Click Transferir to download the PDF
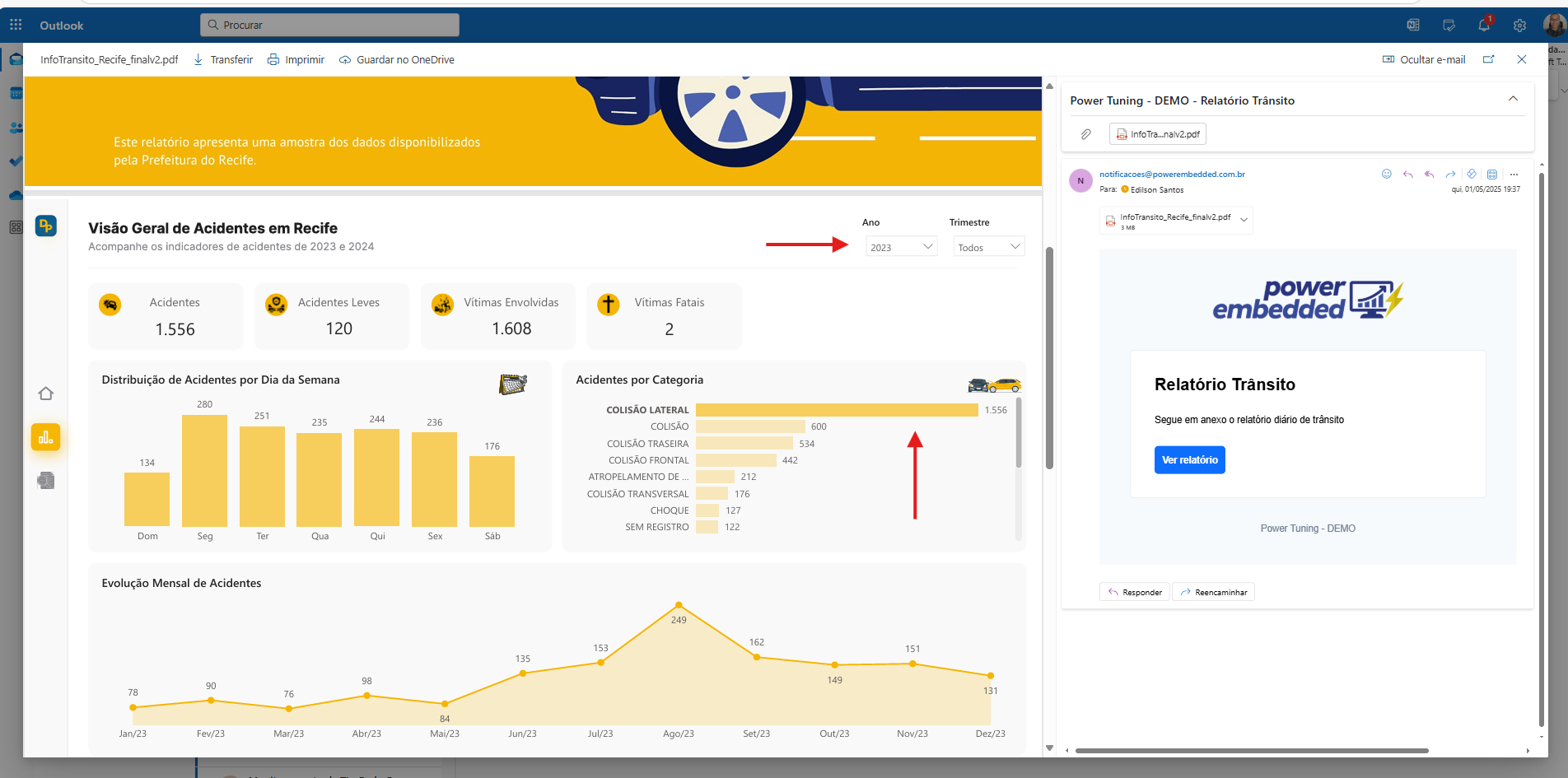Screen dimensions: 1568x778 (x=223, y=59)
